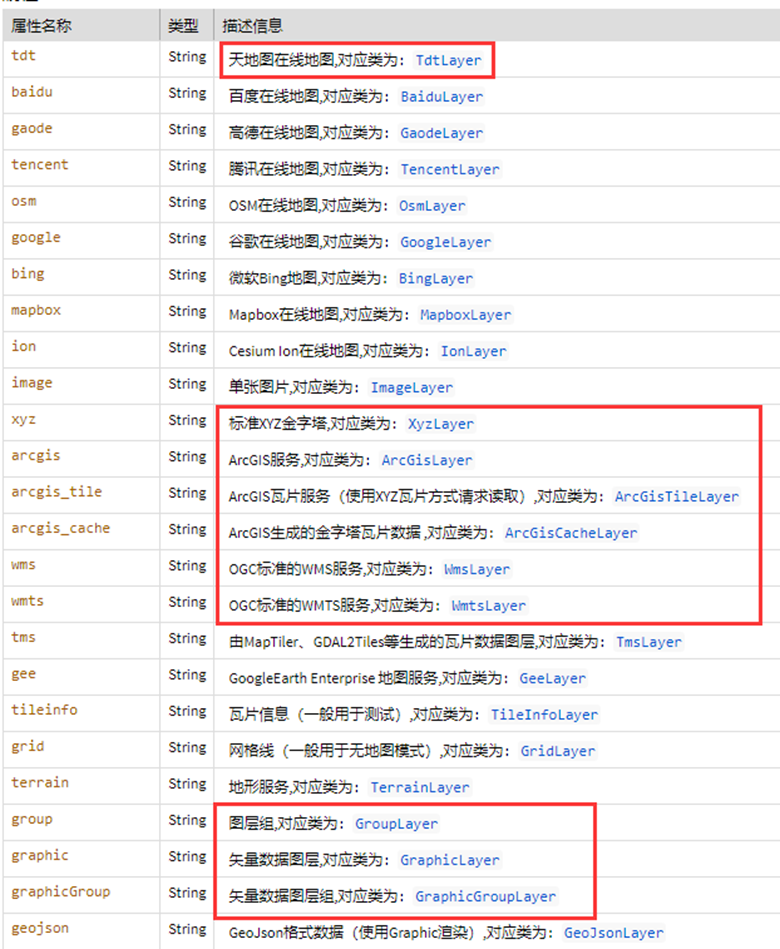
Task: Click the XyzLayer link
Action: tap(440, 424)
